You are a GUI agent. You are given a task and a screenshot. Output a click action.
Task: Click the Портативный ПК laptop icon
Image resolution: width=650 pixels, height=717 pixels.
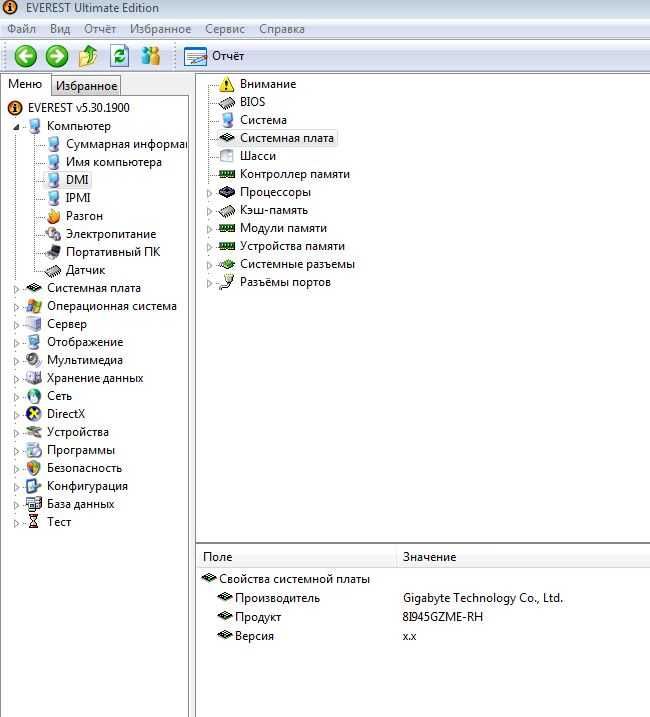coord(54,252)
